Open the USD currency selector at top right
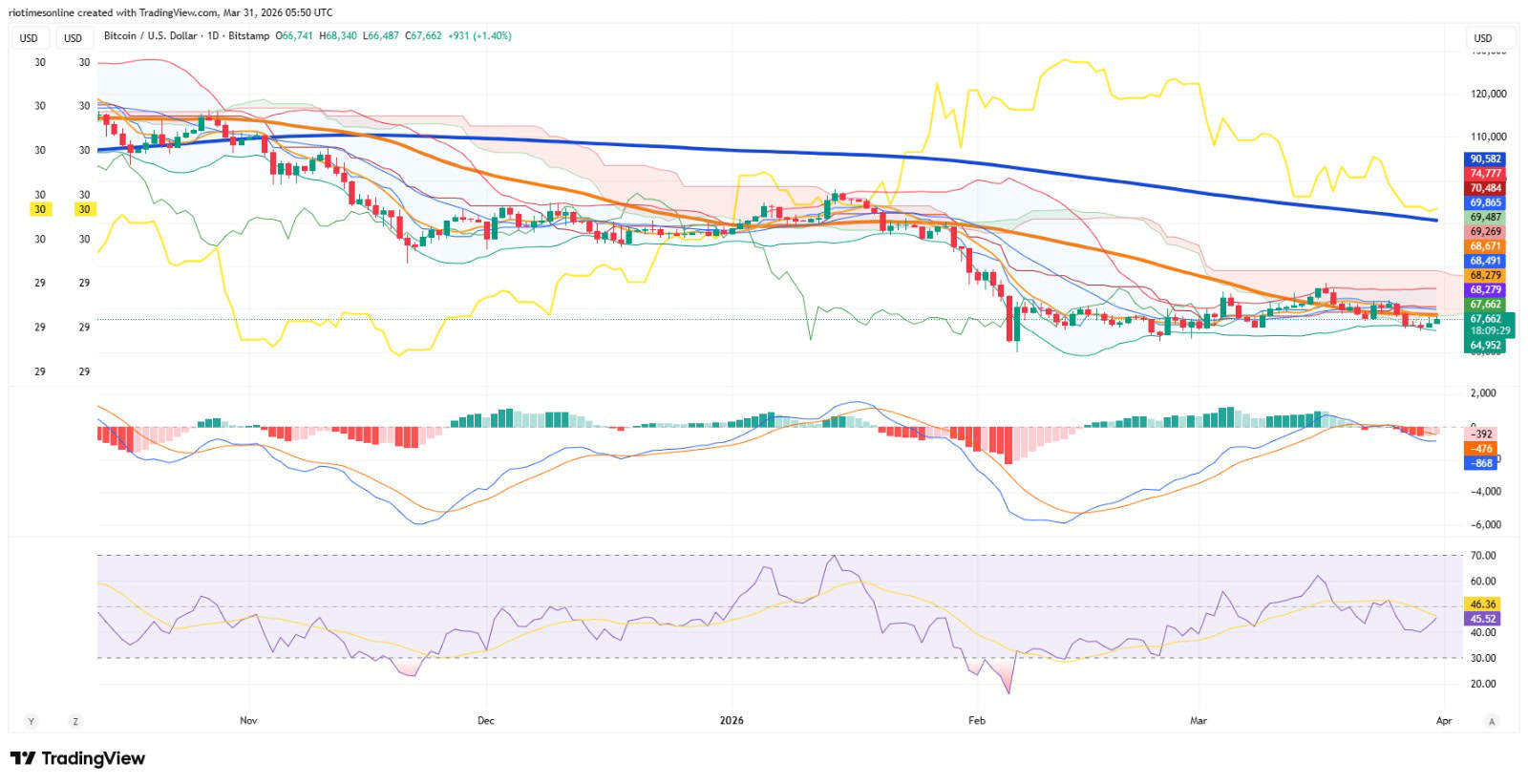The width and height of the screenshot is (1528, 784). [1490, 38]
